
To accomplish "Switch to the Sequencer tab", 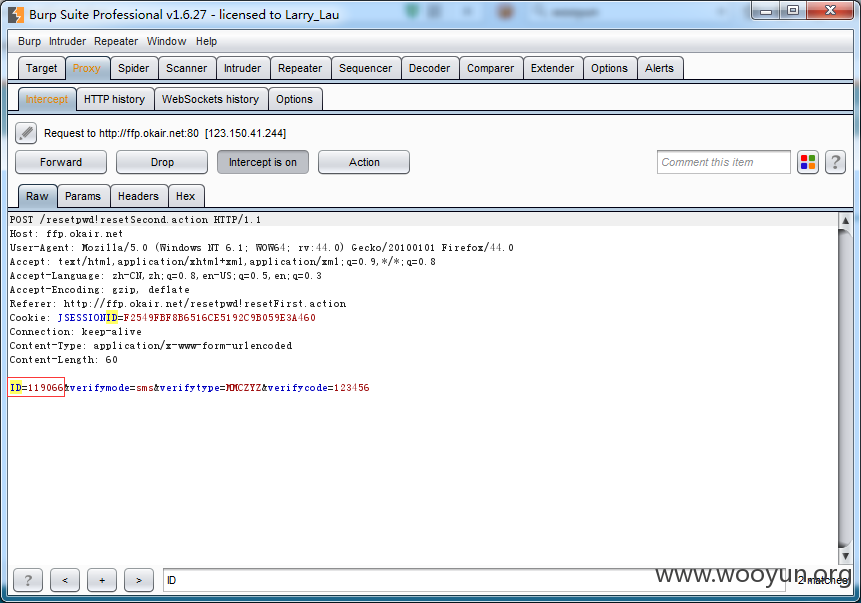I will coord(366,68).
